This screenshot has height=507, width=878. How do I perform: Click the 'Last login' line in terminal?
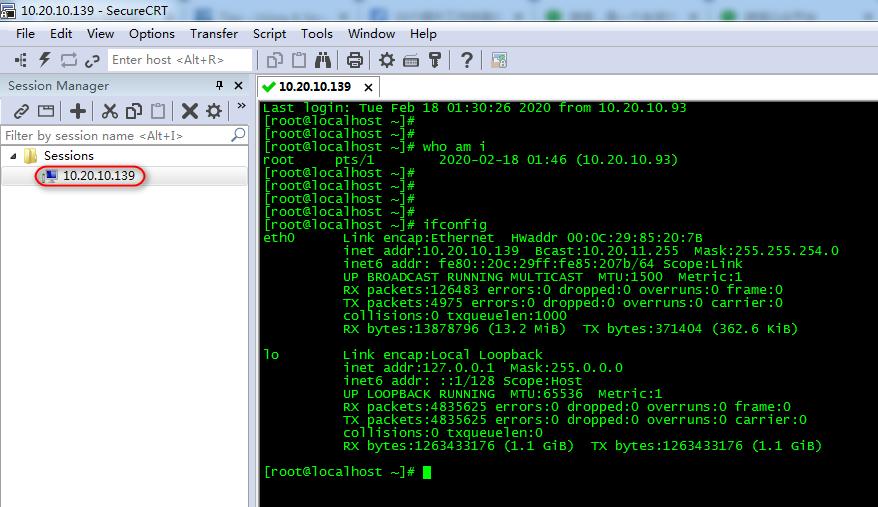pyautogui.click(x=475, y=108)
